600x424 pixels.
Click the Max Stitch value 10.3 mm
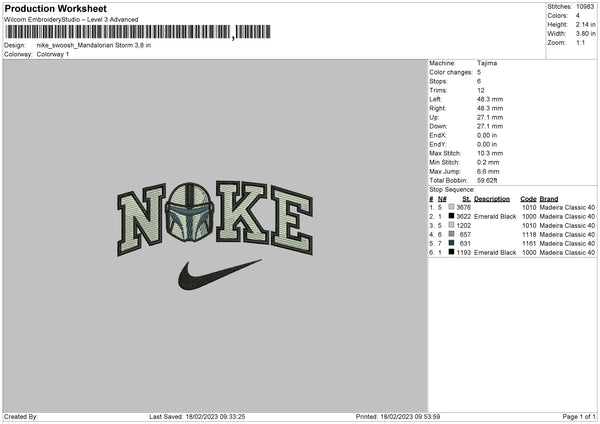tap(490, 153)
